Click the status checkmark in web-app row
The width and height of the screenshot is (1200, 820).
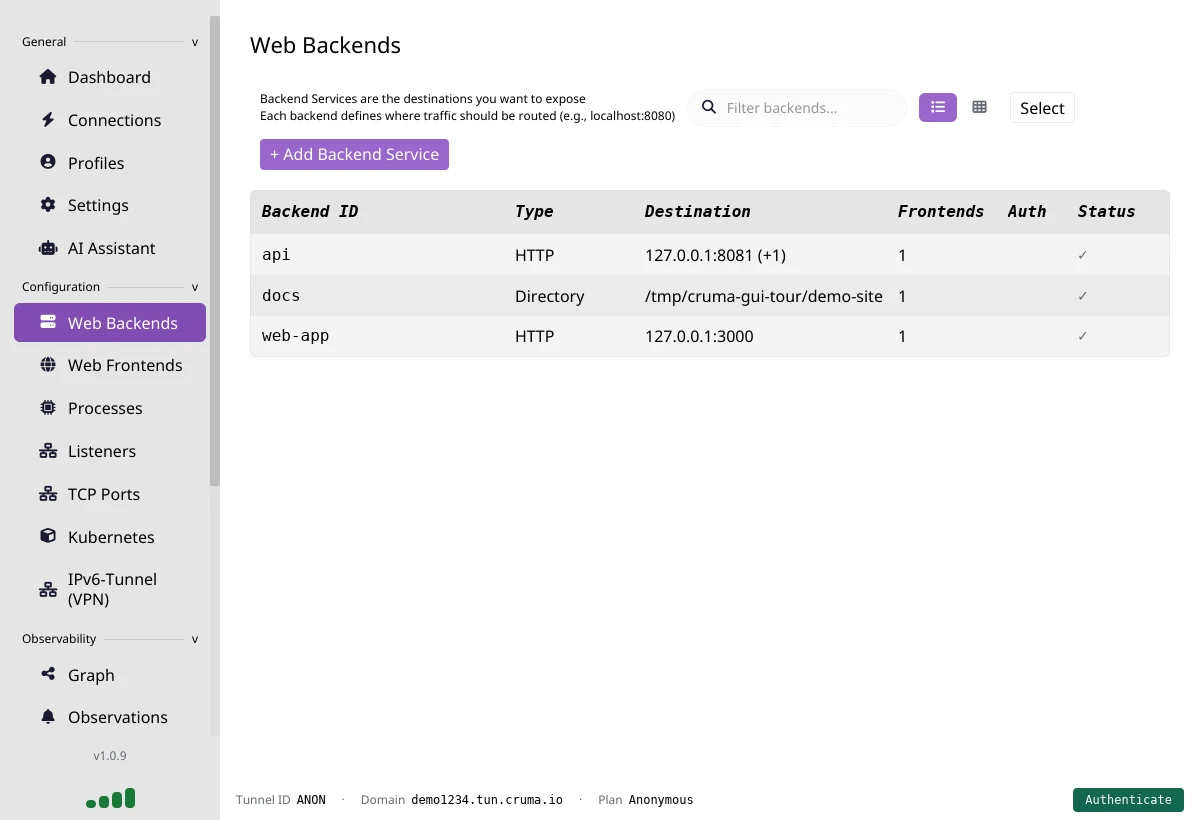click(x=1083, y=336)
